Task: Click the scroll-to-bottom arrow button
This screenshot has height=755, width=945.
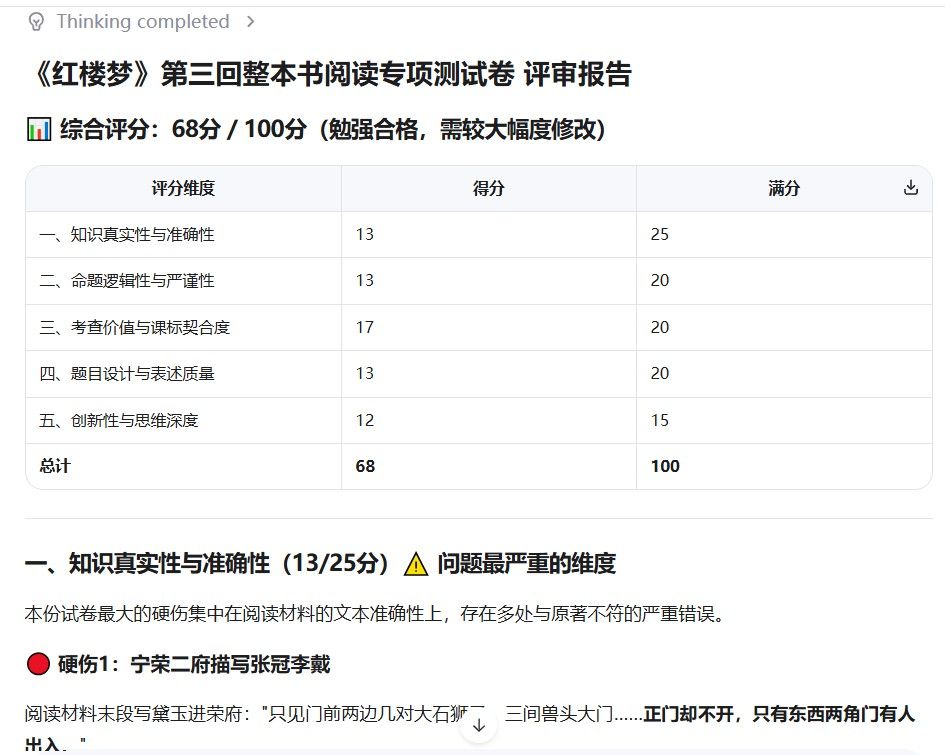Action: pyautogui.click(x=479, y=725)
